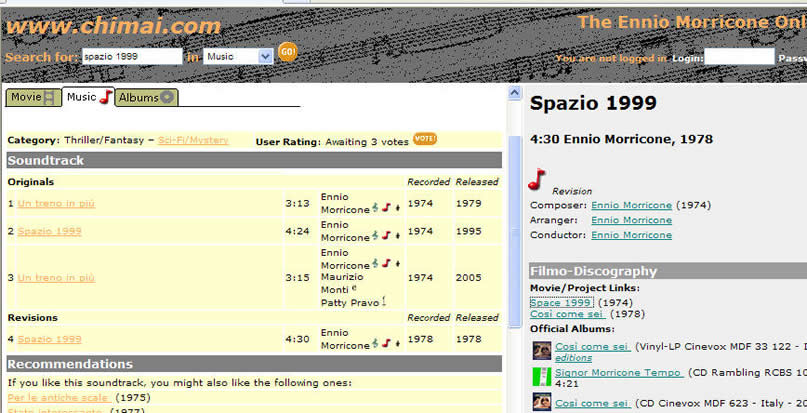
Task: Click the scrollbar up arrow of left pane
Action: (514, 93)
